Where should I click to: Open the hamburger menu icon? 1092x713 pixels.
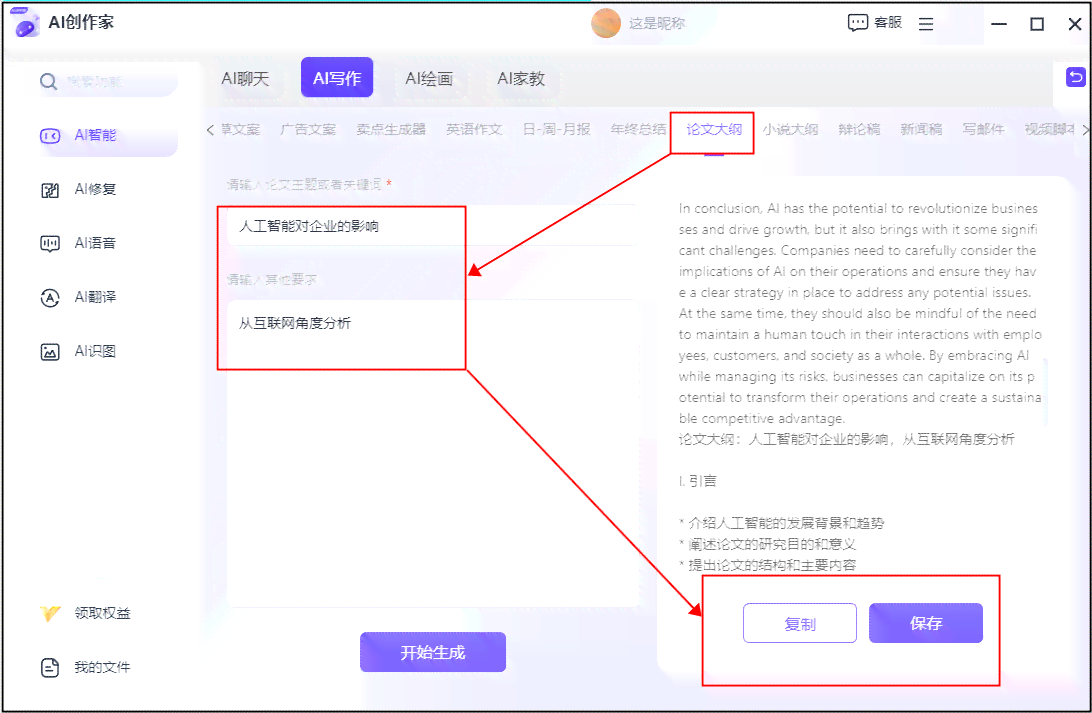[x=926, y=24]
